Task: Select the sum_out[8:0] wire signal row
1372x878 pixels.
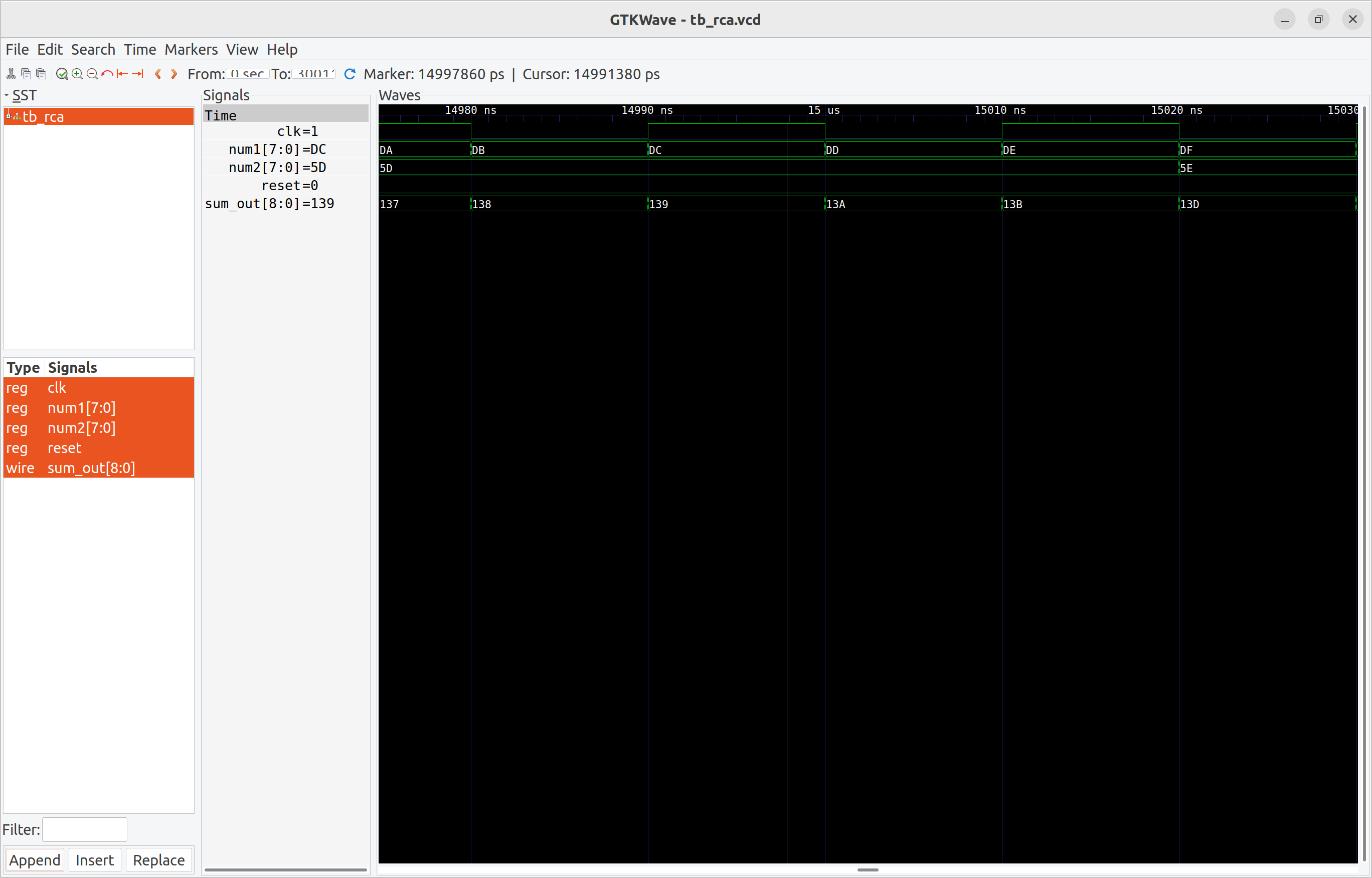Action: (x=91, y=468)
